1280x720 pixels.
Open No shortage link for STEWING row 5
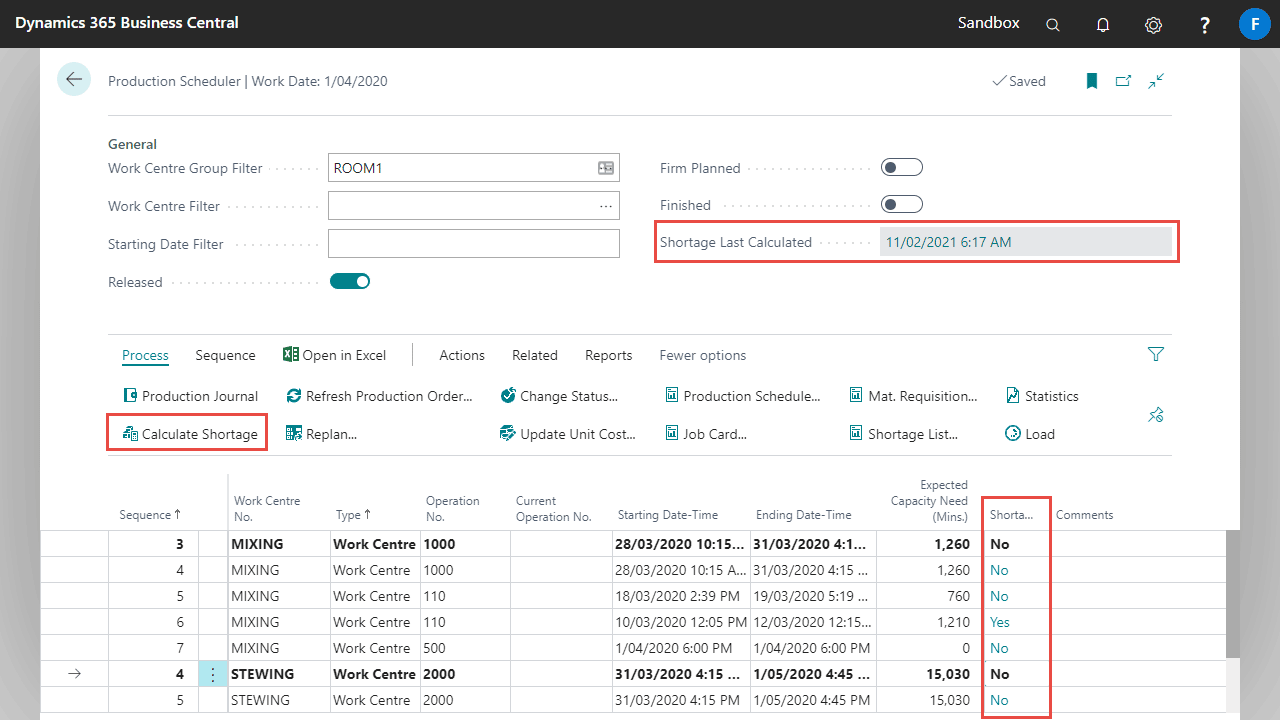[999, 700]
